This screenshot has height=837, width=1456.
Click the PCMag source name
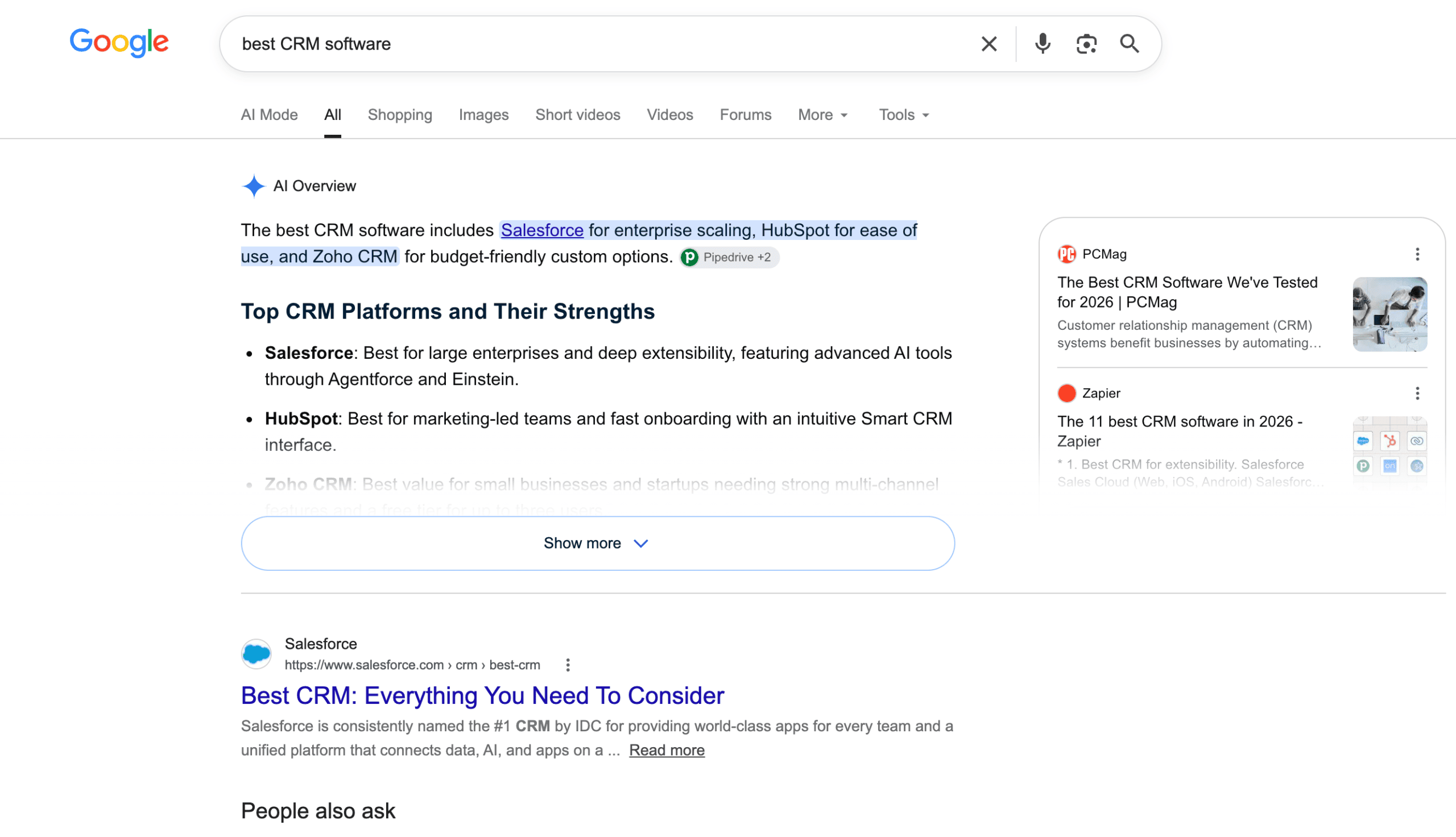coord(1103,254)
